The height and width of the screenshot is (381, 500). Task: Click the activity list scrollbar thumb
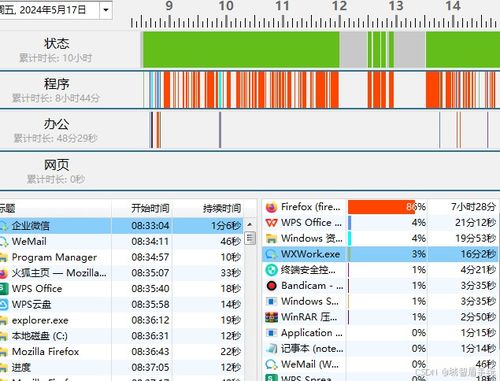click(x=250, y=238)
